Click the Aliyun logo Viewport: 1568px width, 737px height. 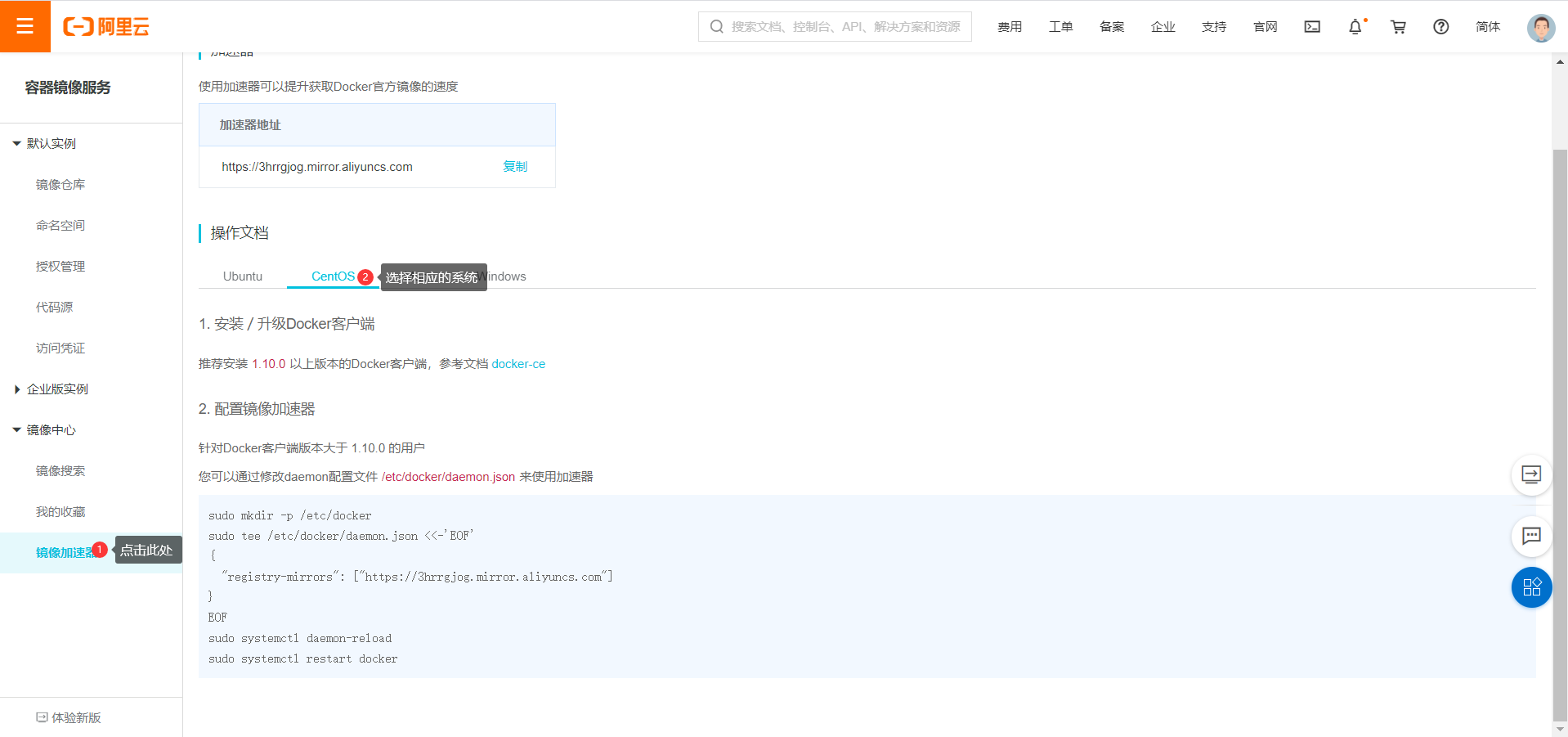click(x=106, y=27)
